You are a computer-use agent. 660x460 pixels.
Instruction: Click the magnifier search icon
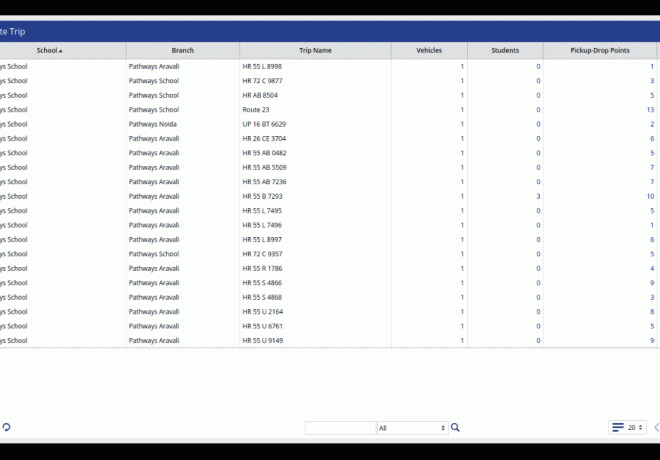pos(455,427)
